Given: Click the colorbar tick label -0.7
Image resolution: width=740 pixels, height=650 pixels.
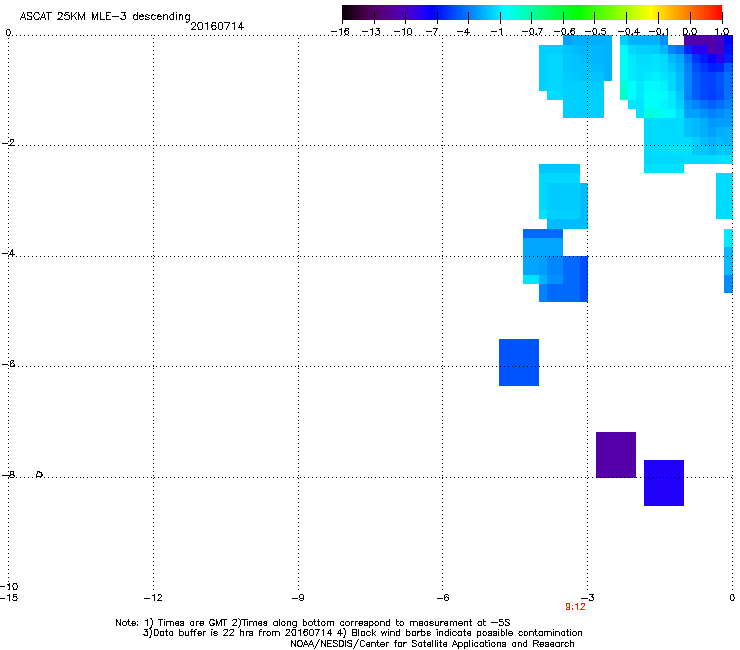Looking at the screenshot, I should [x=532, y=32].
